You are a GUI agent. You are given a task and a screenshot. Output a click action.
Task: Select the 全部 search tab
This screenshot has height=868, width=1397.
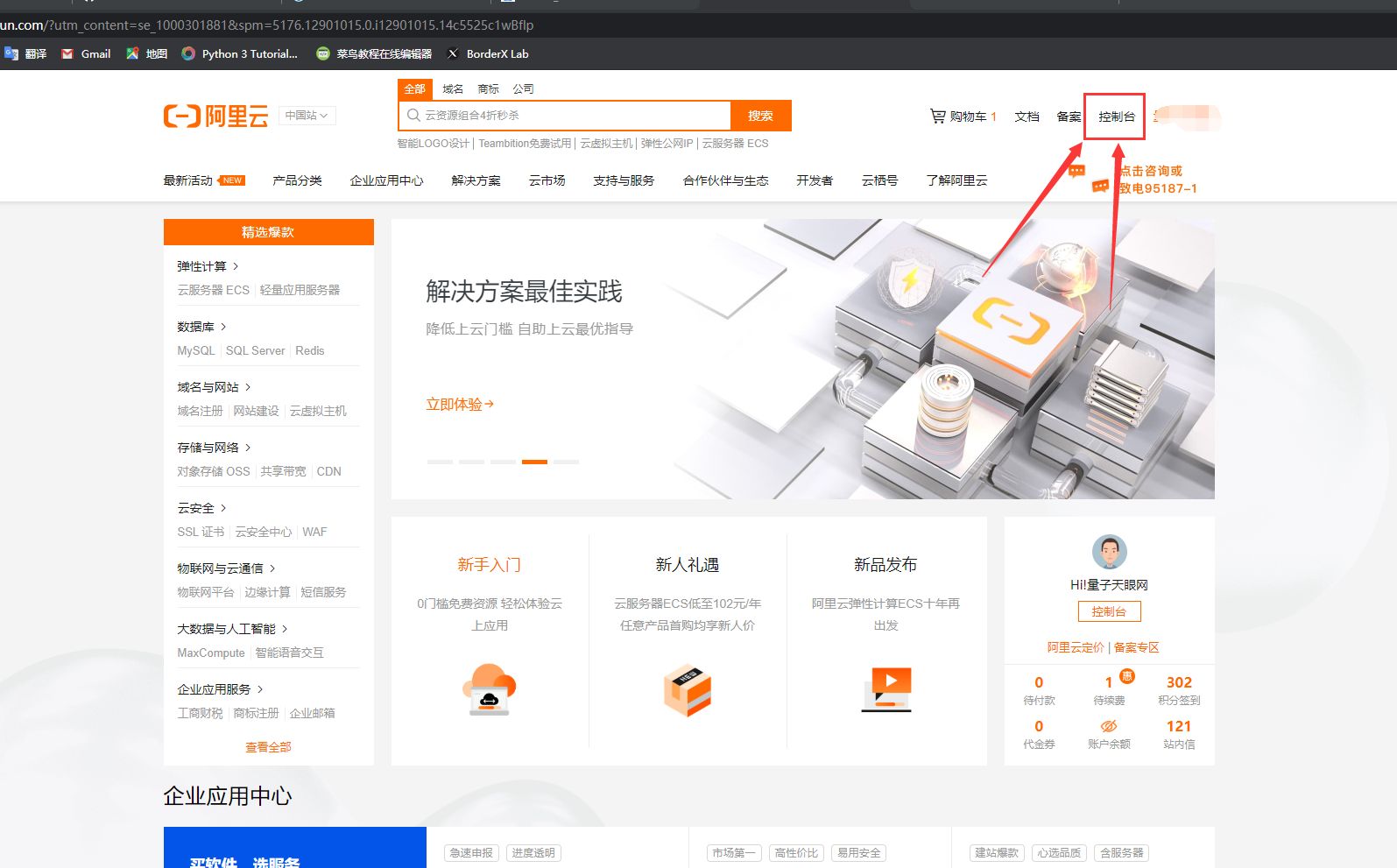(x=414, y=89)
